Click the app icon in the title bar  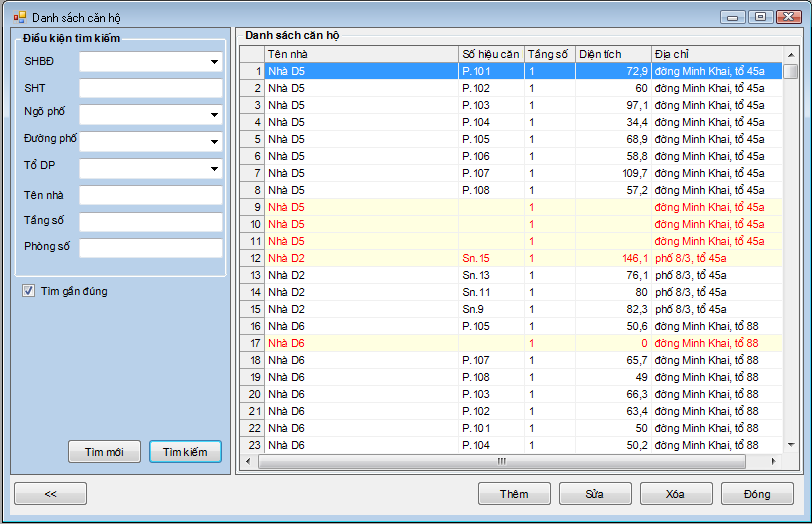click(x=19, y=17)
